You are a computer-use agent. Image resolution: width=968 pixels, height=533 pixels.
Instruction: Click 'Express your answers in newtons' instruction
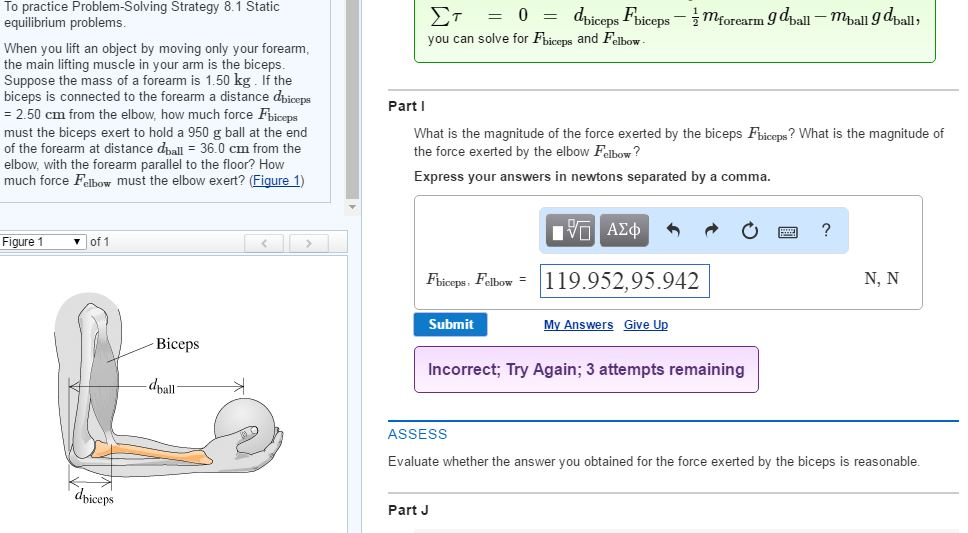coord(592,177)
